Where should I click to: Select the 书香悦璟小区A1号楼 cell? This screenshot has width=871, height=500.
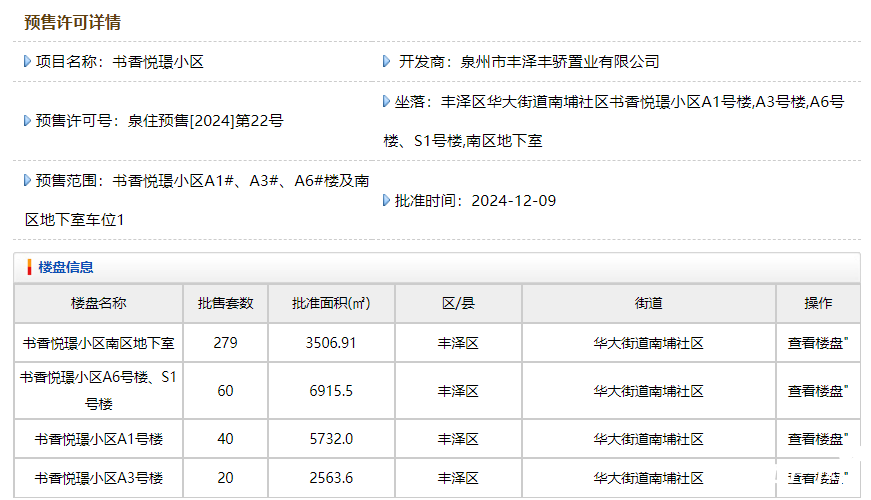point(98,439)
